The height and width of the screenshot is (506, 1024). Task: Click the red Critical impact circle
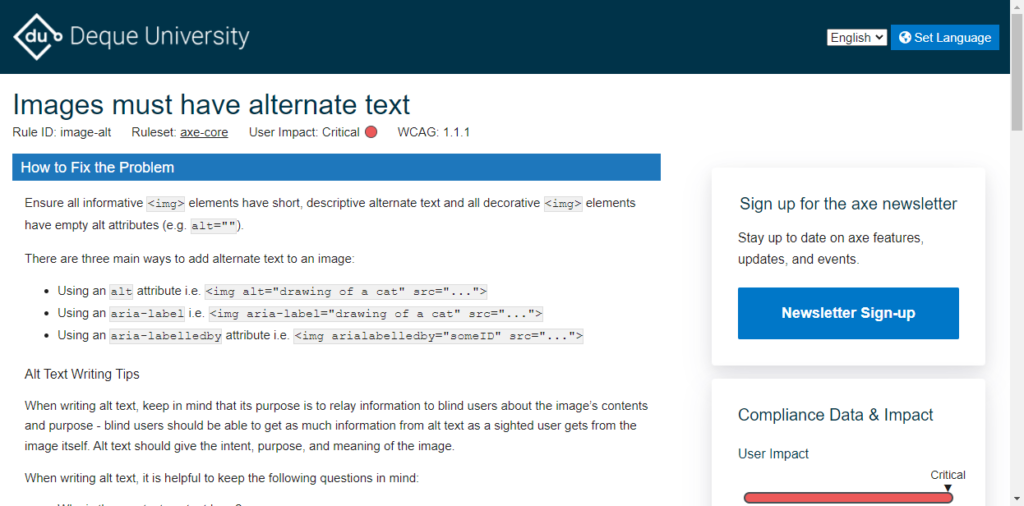371,132
